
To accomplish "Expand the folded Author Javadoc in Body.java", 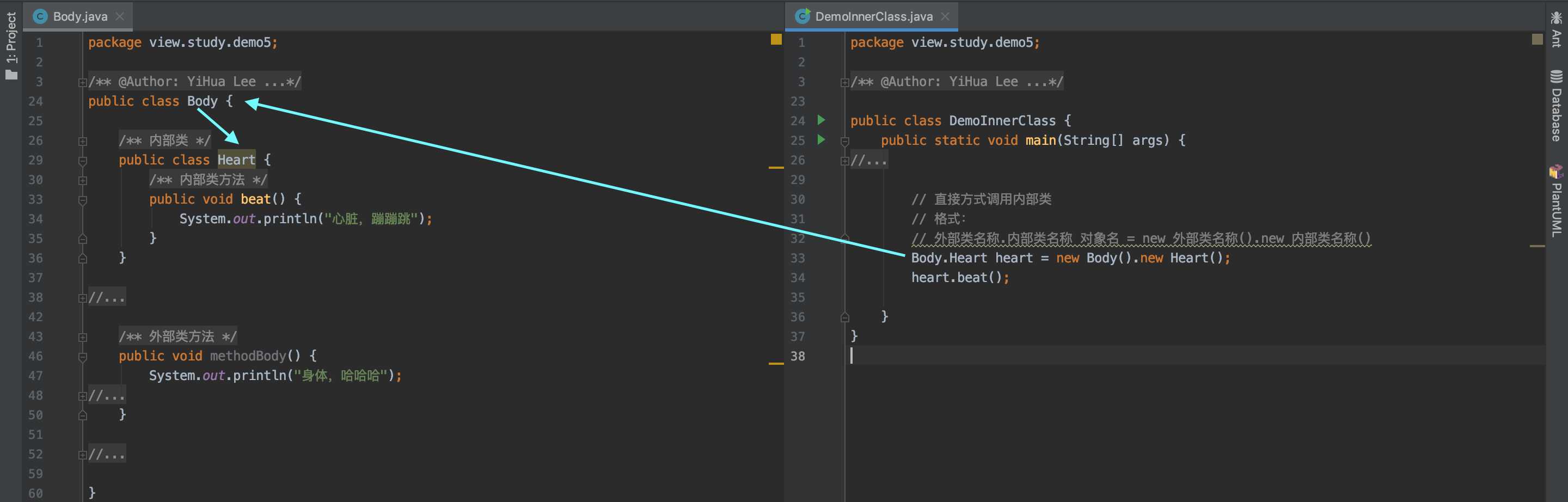I will (x=82, y=82).
